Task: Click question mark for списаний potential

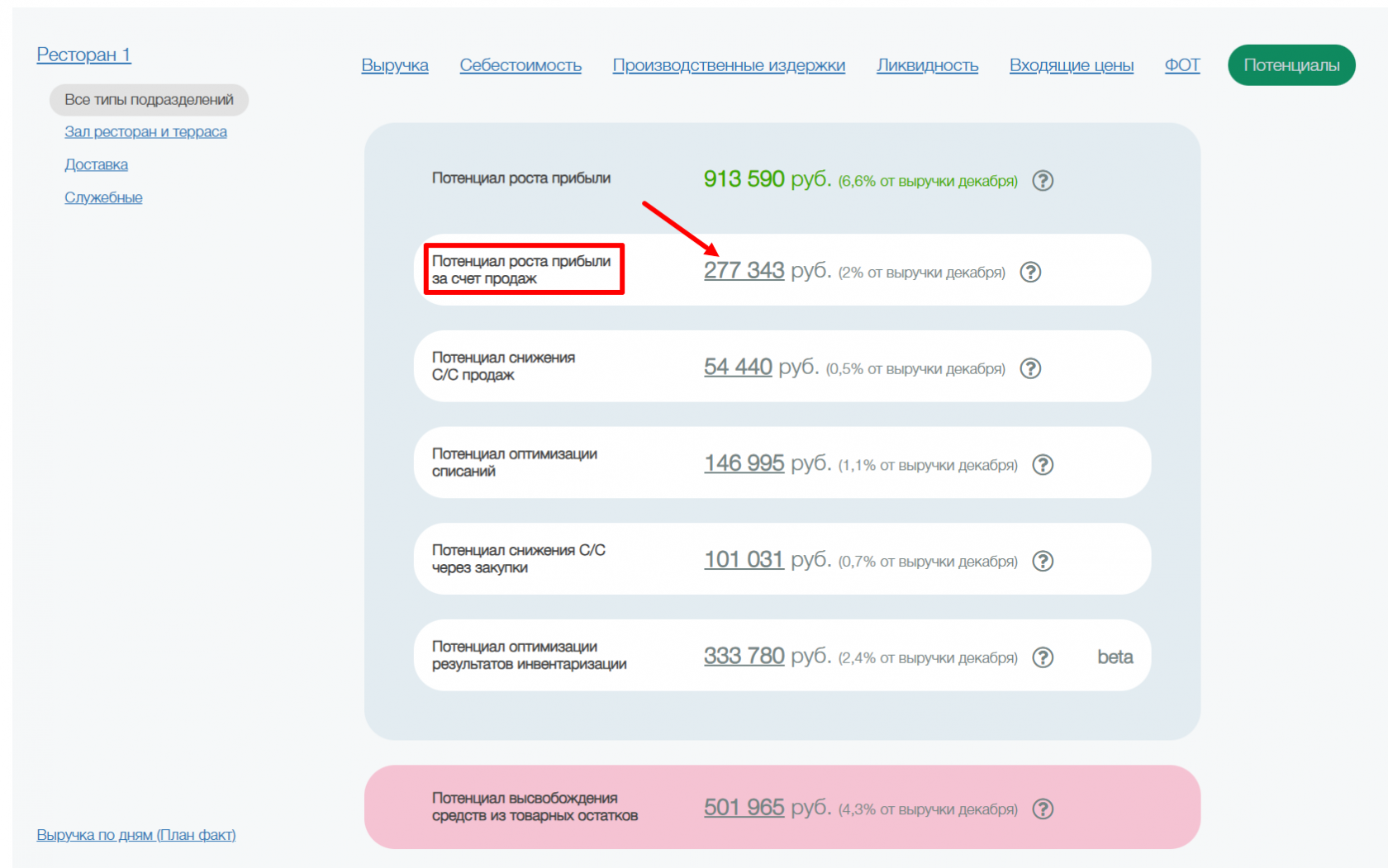Action: point(1043,465)
